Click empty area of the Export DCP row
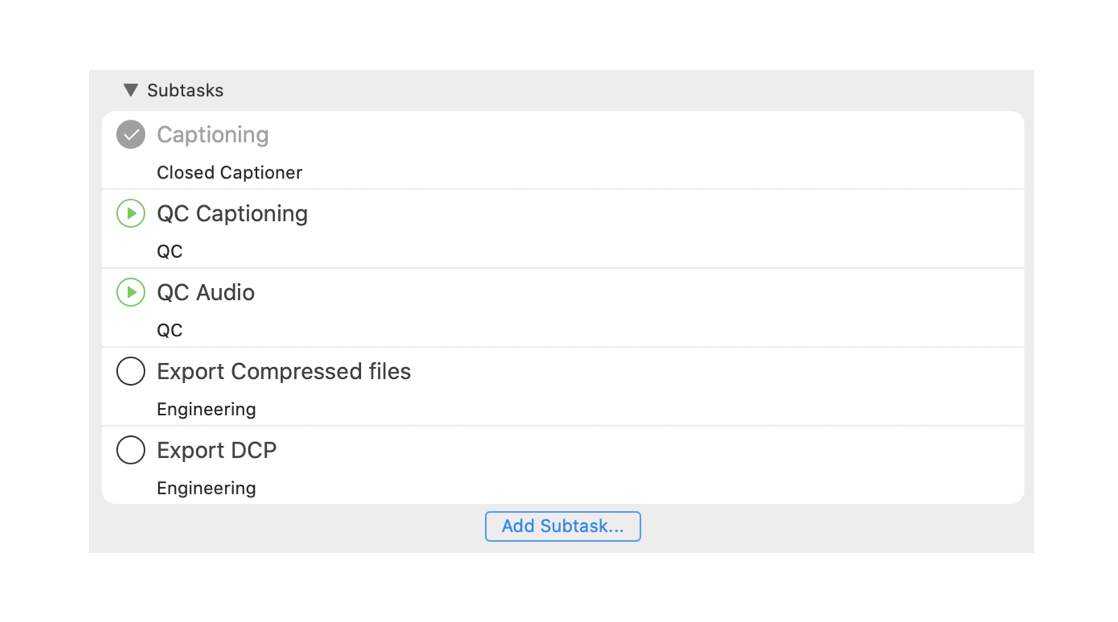 coord(642,465)
